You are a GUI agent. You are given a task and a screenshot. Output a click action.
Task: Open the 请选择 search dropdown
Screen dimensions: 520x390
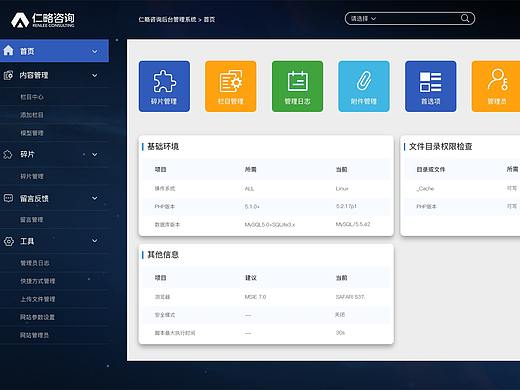coord(363,19)
